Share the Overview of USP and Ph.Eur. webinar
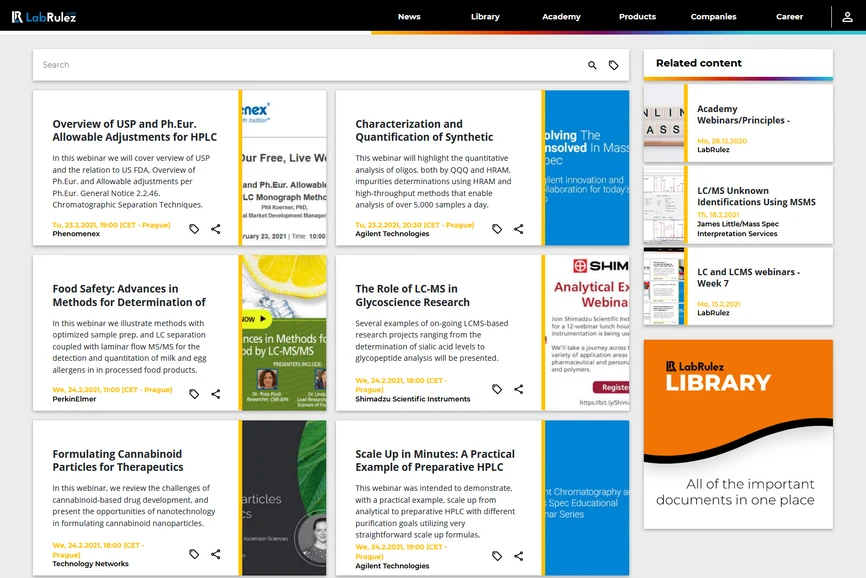The height and width of the screenshot is (578, 866). 215,229
